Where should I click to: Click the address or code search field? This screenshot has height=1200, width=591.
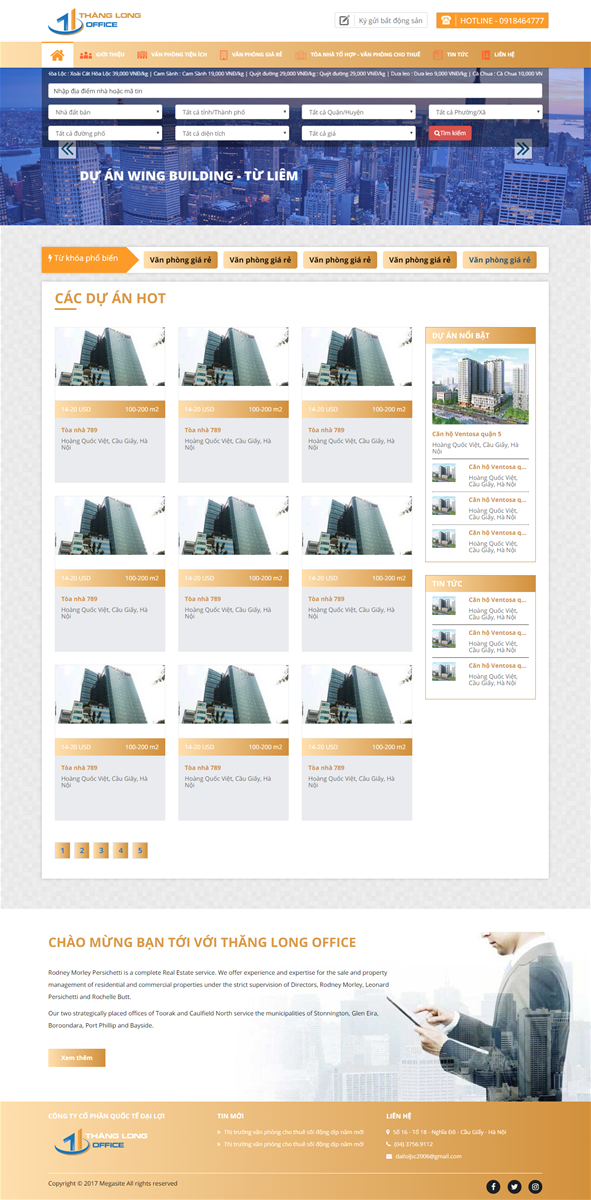coord(295,90)
